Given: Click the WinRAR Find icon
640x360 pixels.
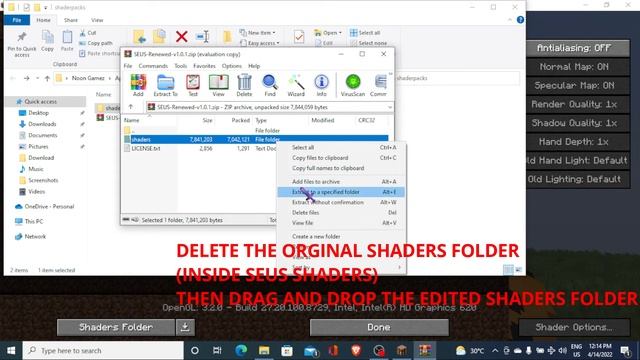Looking at the screenshot, I should (x=270, y=85).
